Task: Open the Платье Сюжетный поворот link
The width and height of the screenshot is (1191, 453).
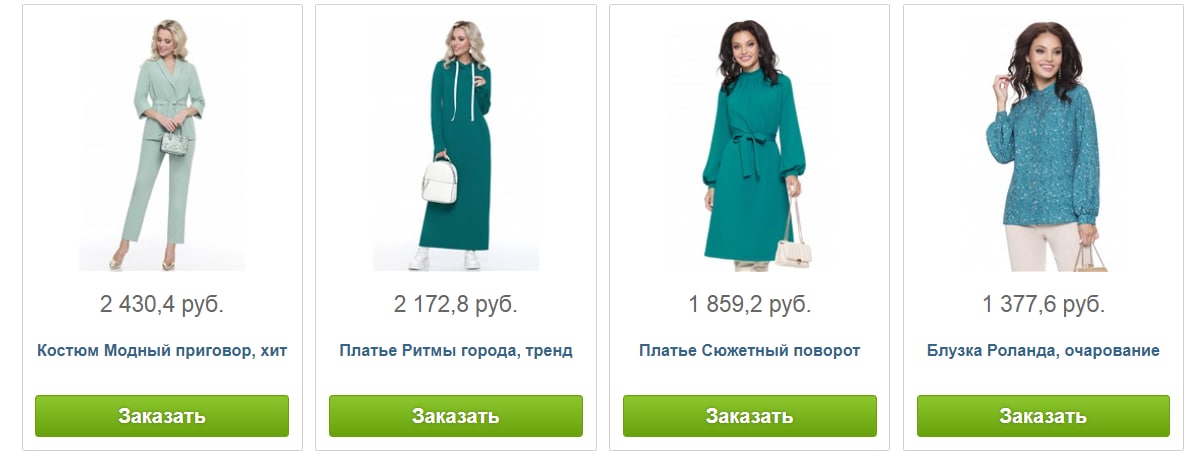Action: point(750,351)
